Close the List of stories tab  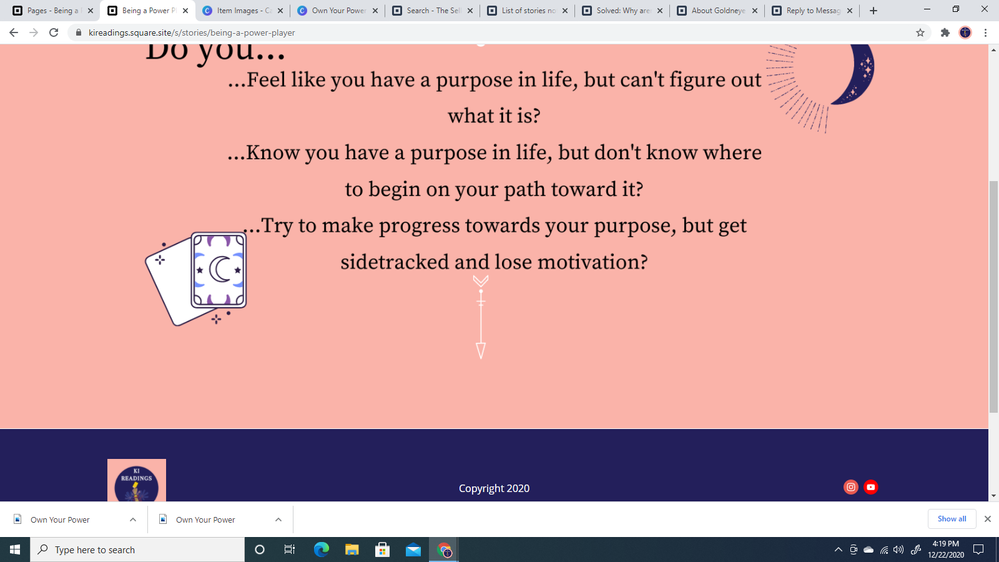pyautogui.click(x=565, y=11)
